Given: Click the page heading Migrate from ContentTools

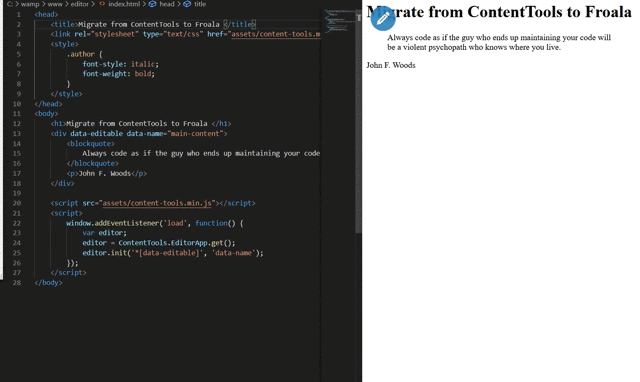Looking at the screenshot, I should (499, 12).
